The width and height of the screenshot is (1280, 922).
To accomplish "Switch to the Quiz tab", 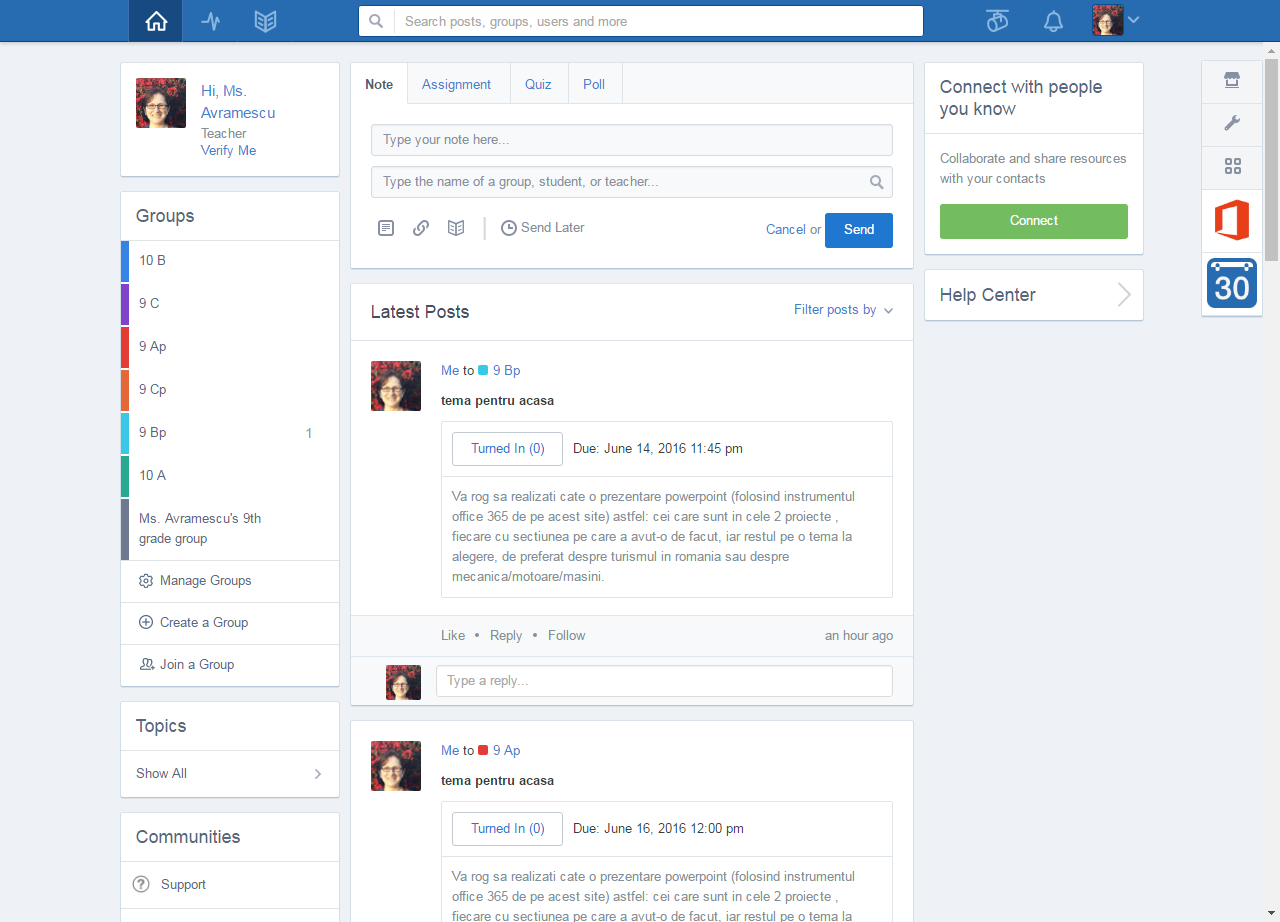I will click(538, 84).
